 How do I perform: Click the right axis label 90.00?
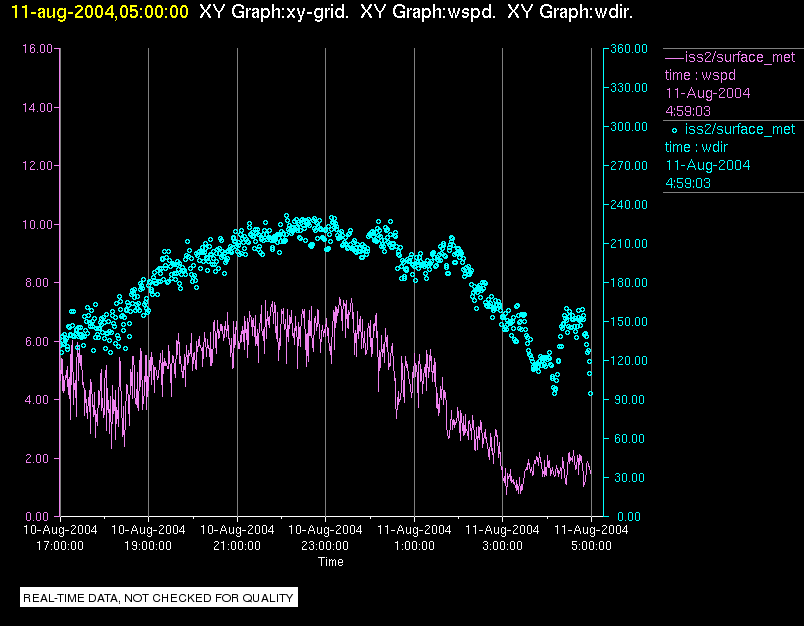coord(627,399)
